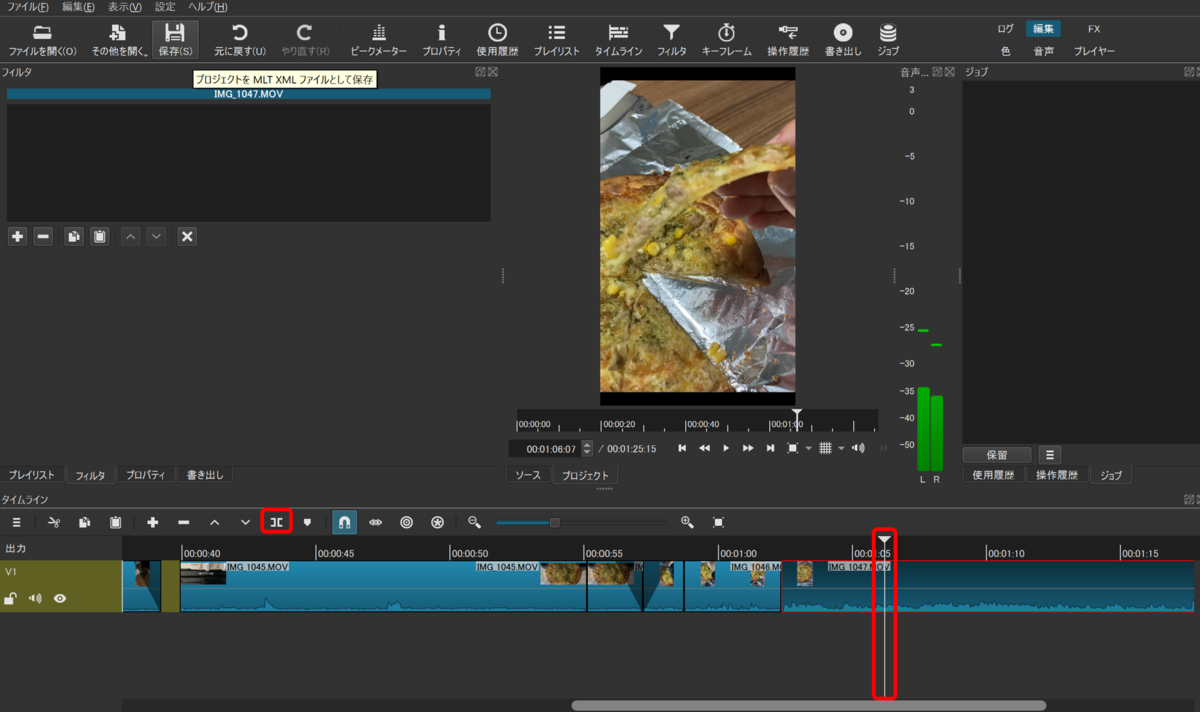Mute track V1 audio

pos(35,598)
